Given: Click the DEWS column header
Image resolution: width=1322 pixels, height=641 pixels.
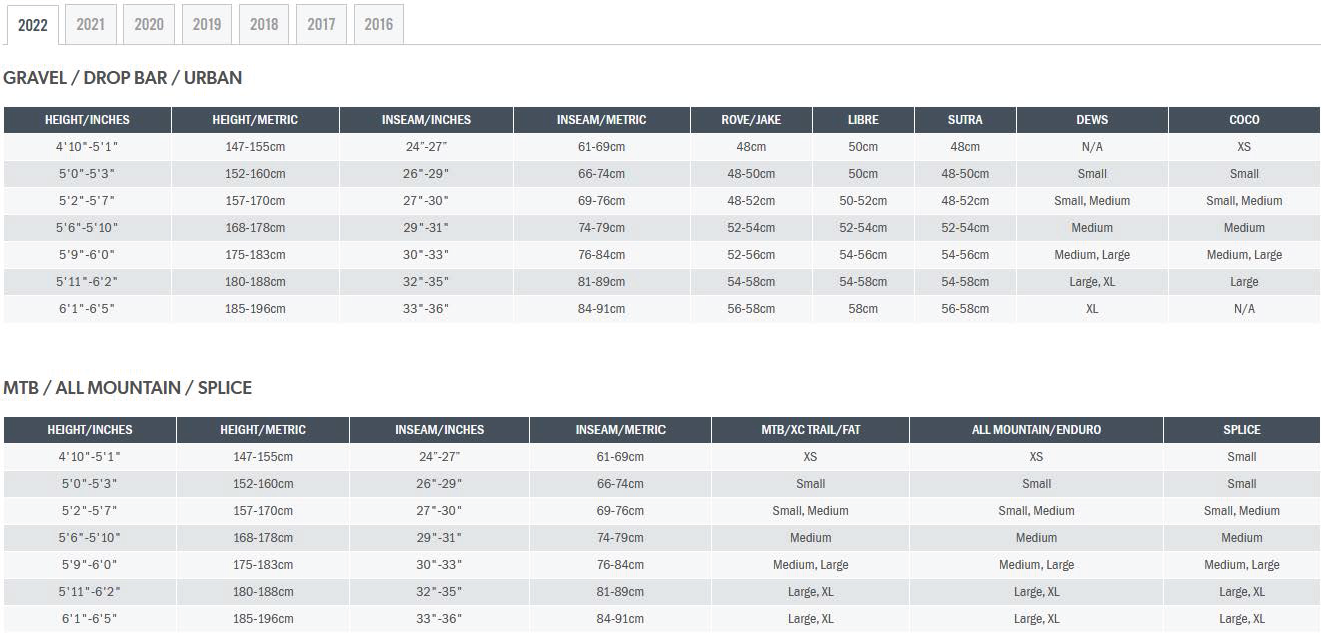Looking at the screenshot, I should 1092,120.
